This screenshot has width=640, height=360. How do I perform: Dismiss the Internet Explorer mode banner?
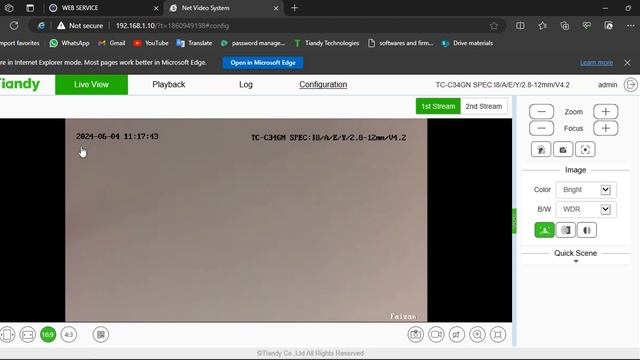(627, 62)
